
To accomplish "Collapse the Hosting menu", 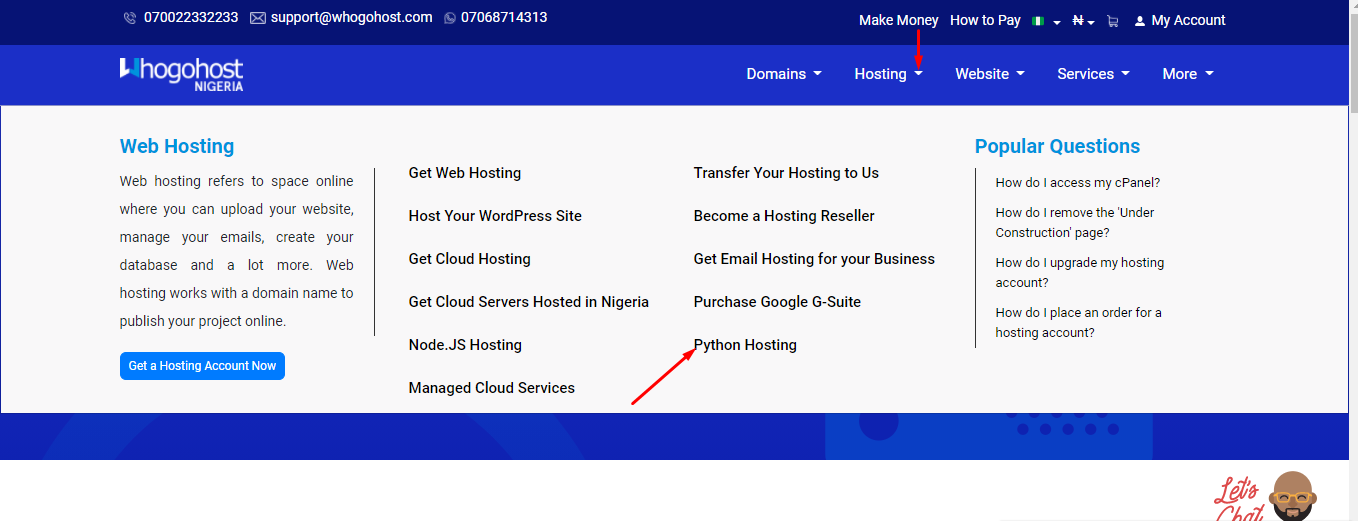I will point(888,74).
